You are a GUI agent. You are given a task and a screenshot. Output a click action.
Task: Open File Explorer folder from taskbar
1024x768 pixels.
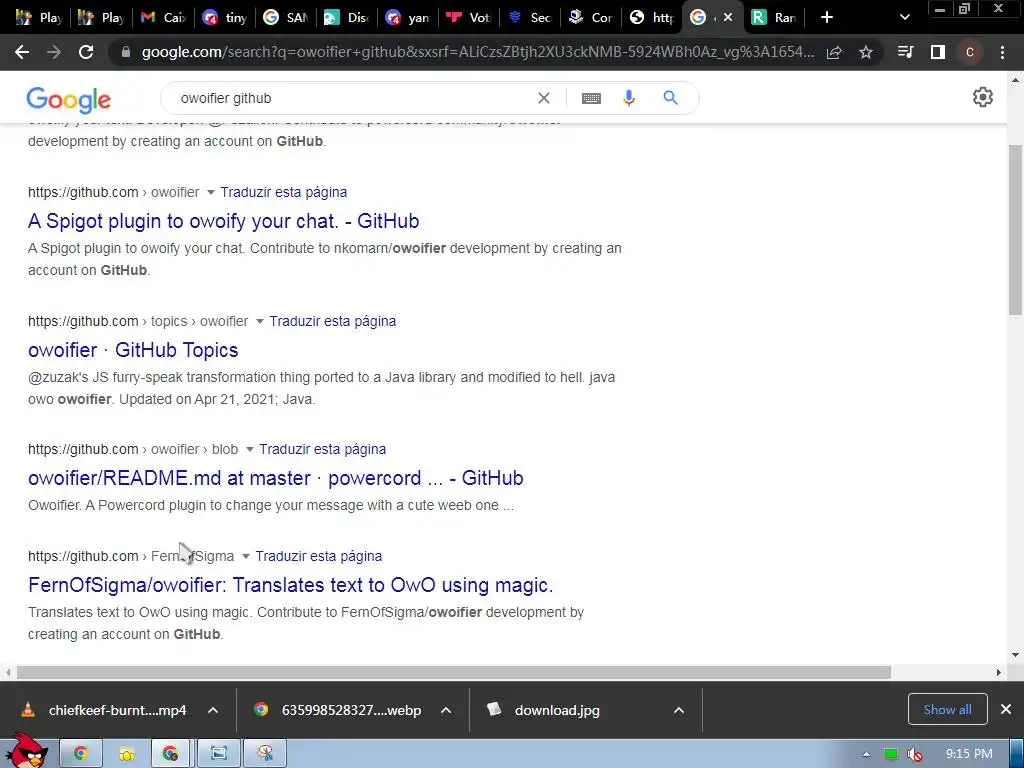[127, 754]
